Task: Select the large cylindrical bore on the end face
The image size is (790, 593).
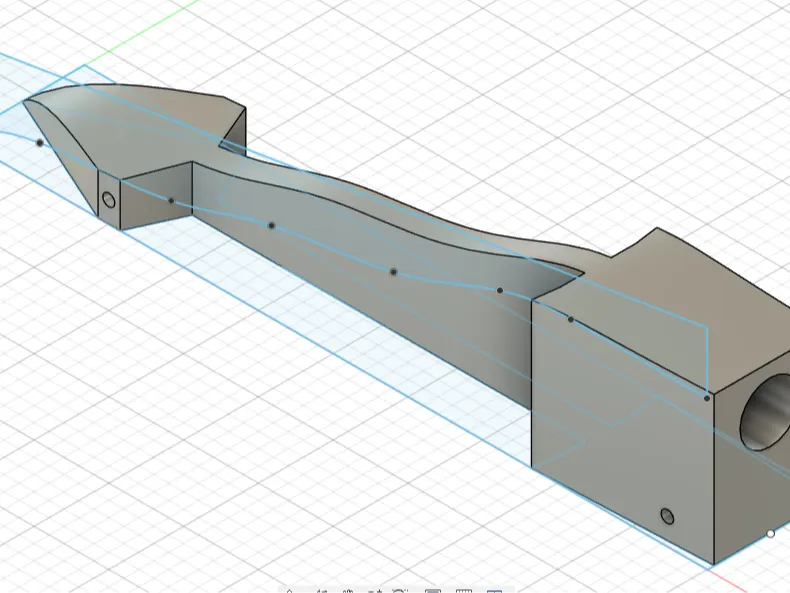Action: (x=766, y=412)
